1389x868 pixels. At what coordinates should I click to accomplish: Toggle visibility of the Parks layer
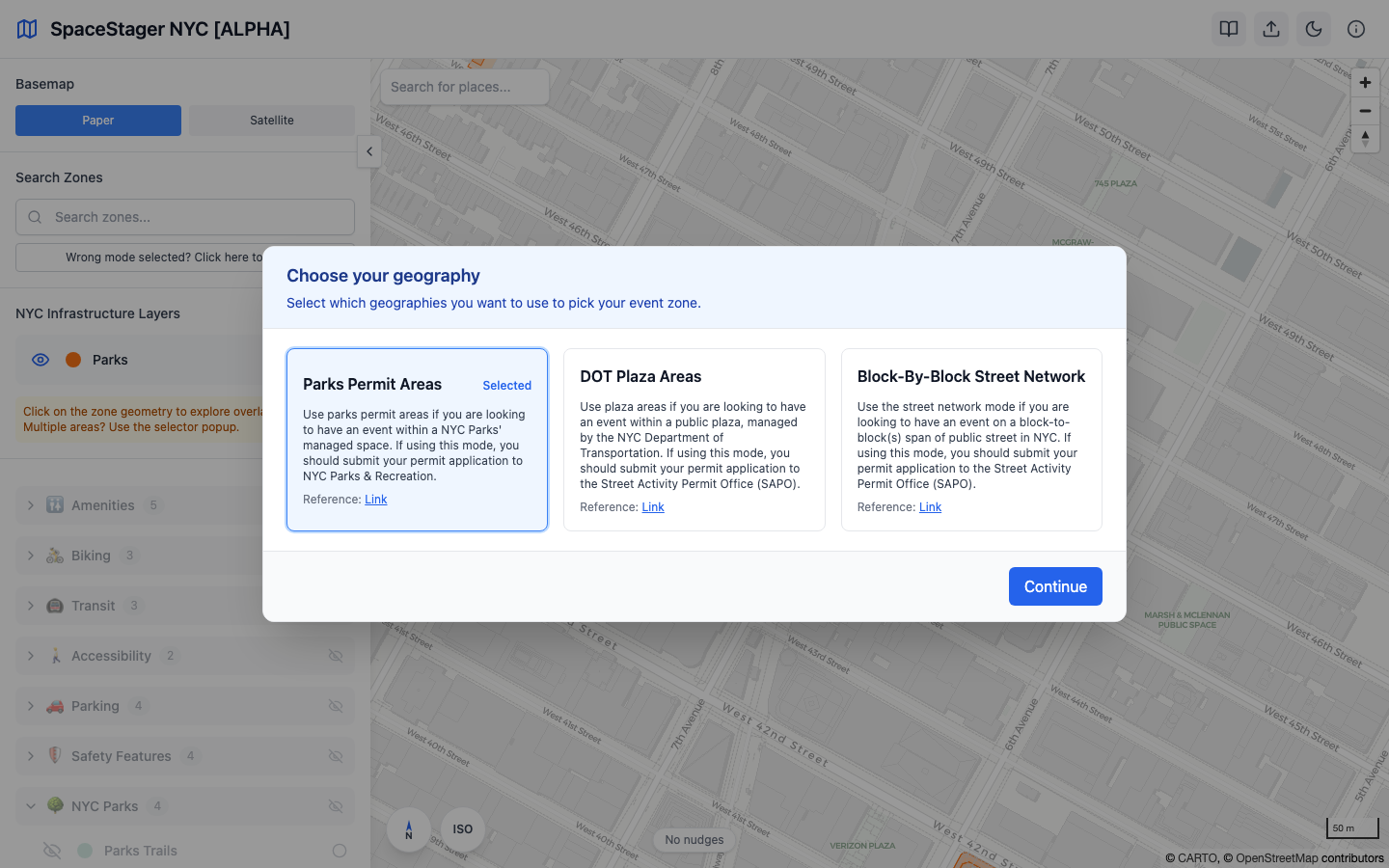click(x=41, y=359)
